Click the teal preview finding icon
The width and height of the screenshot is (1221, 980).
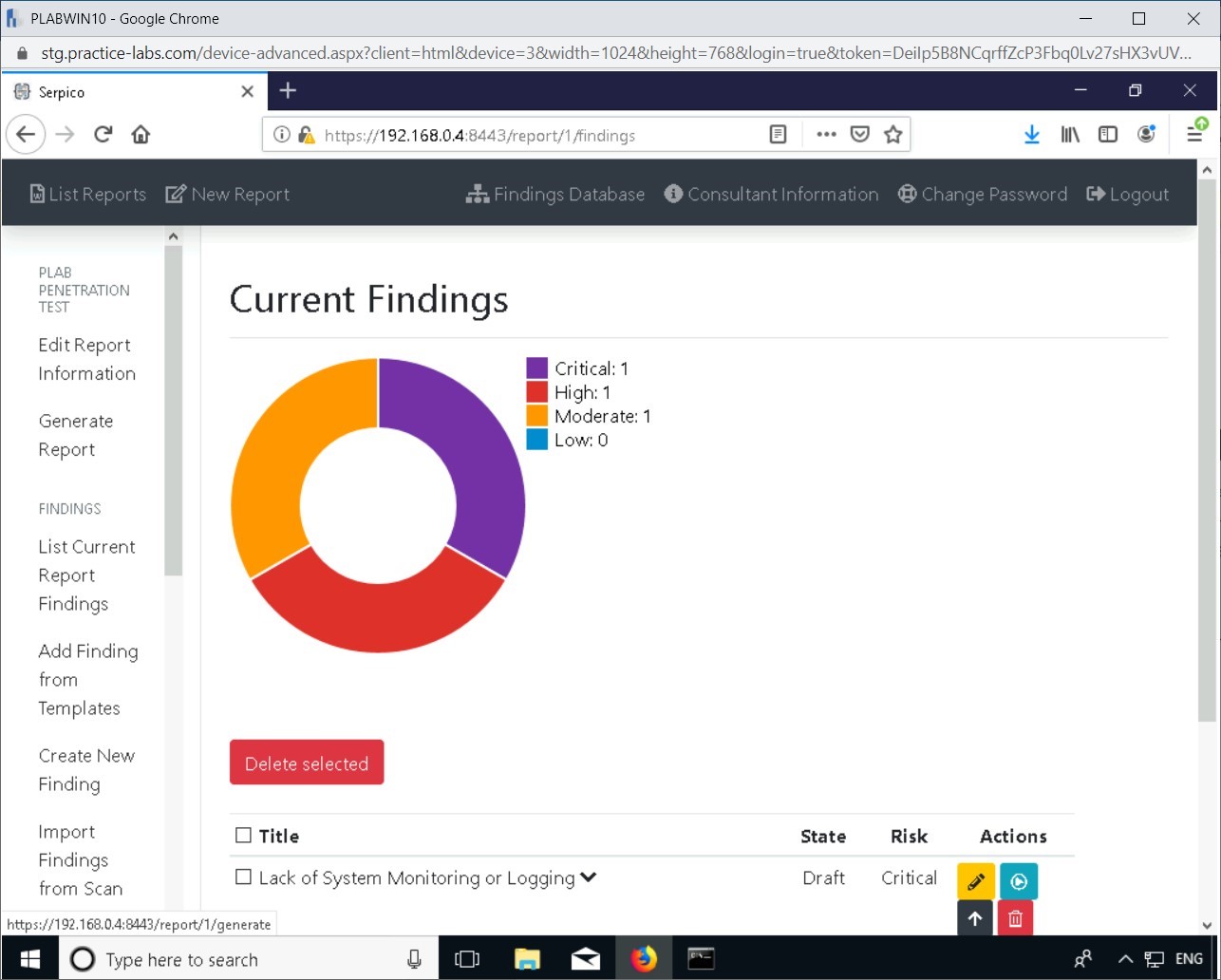1018,881
